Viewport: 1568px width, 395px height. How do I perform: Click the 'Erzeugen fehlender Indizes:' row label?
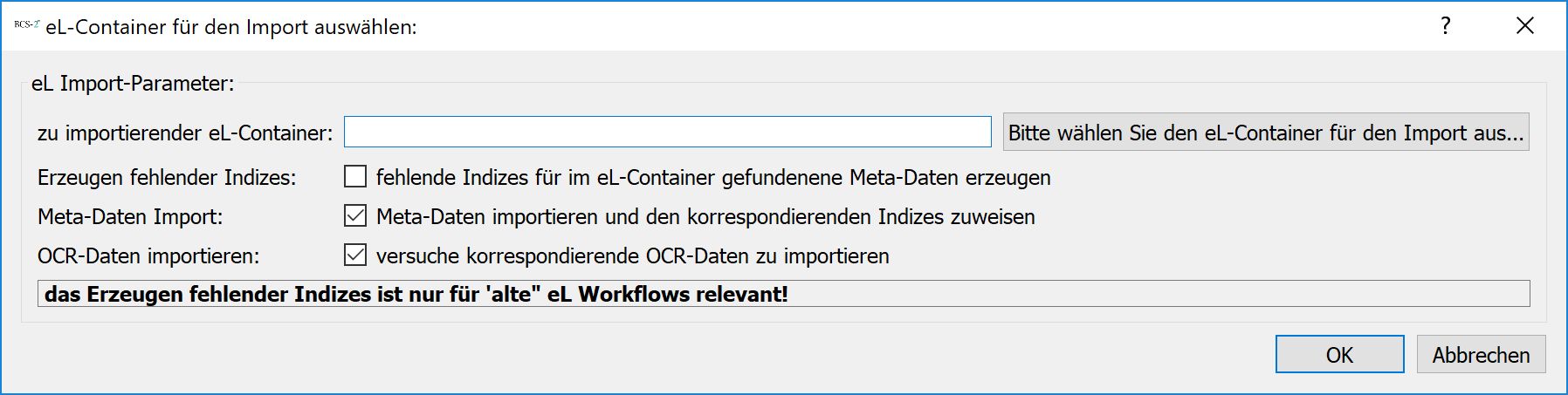[167, 178]
